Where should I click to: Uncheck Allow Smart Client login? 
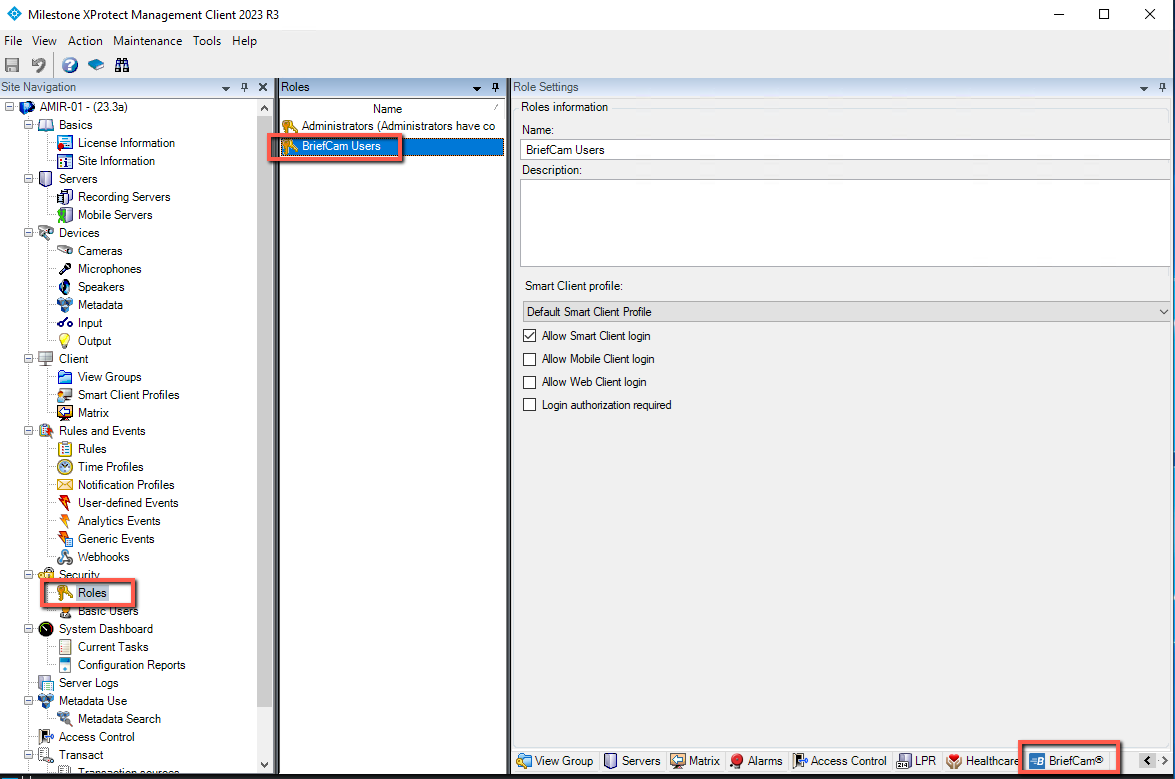pos(530,336)
